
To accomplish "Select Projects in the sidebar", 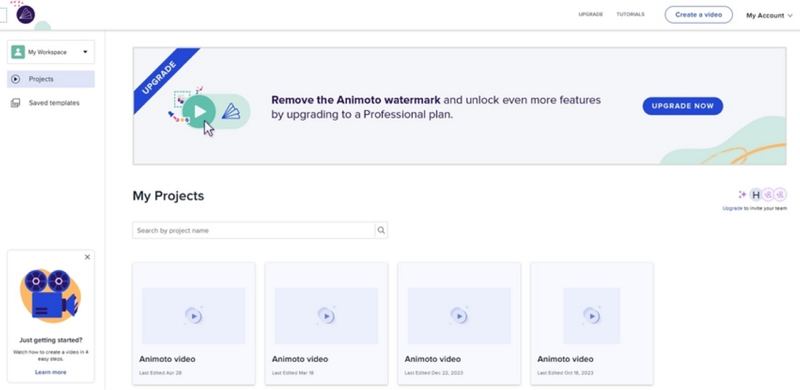I will click(x=51, y=79).
